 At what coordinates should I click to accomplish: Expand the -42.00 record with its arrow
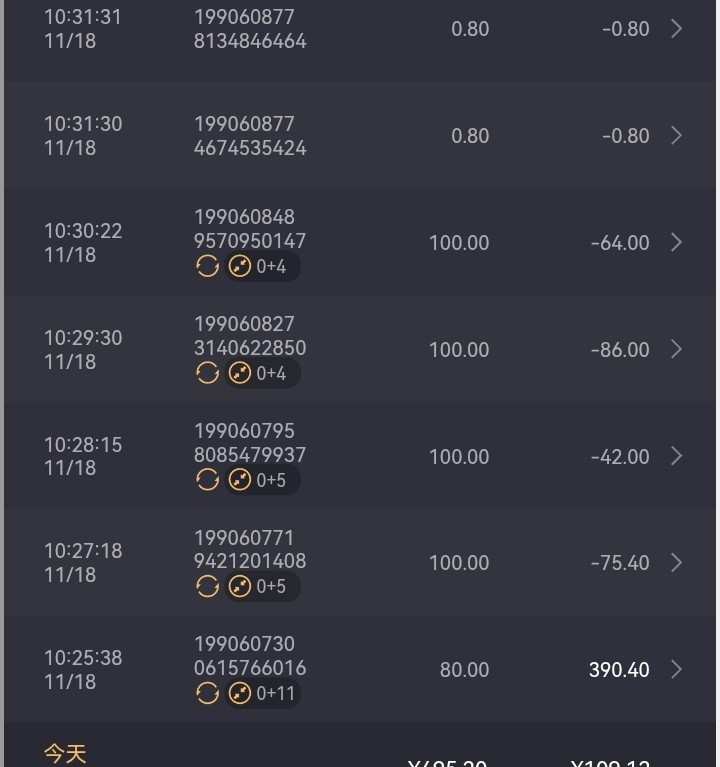click(x=677, y=456)
